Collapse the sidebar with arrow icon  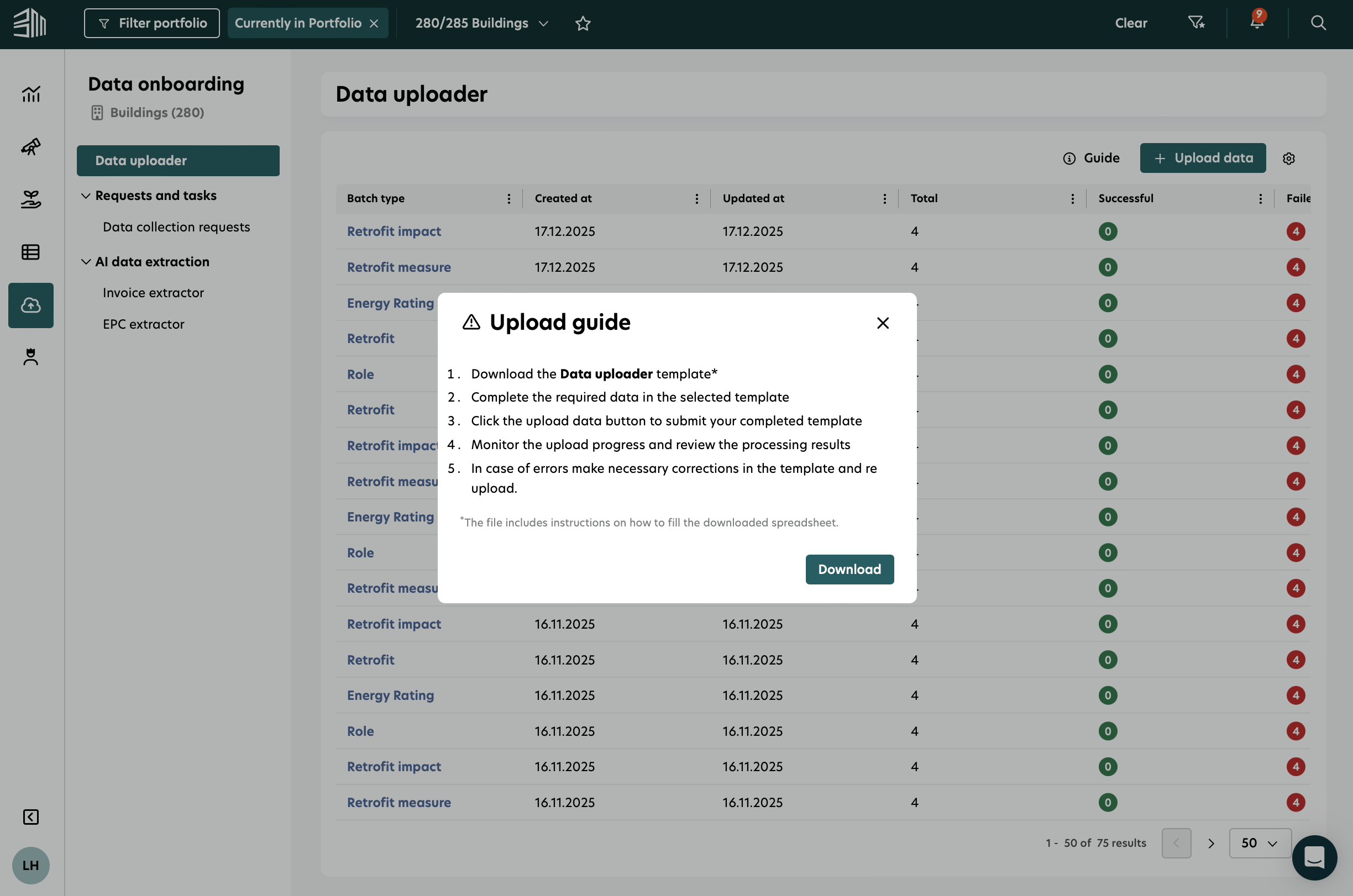pos(31,816)
